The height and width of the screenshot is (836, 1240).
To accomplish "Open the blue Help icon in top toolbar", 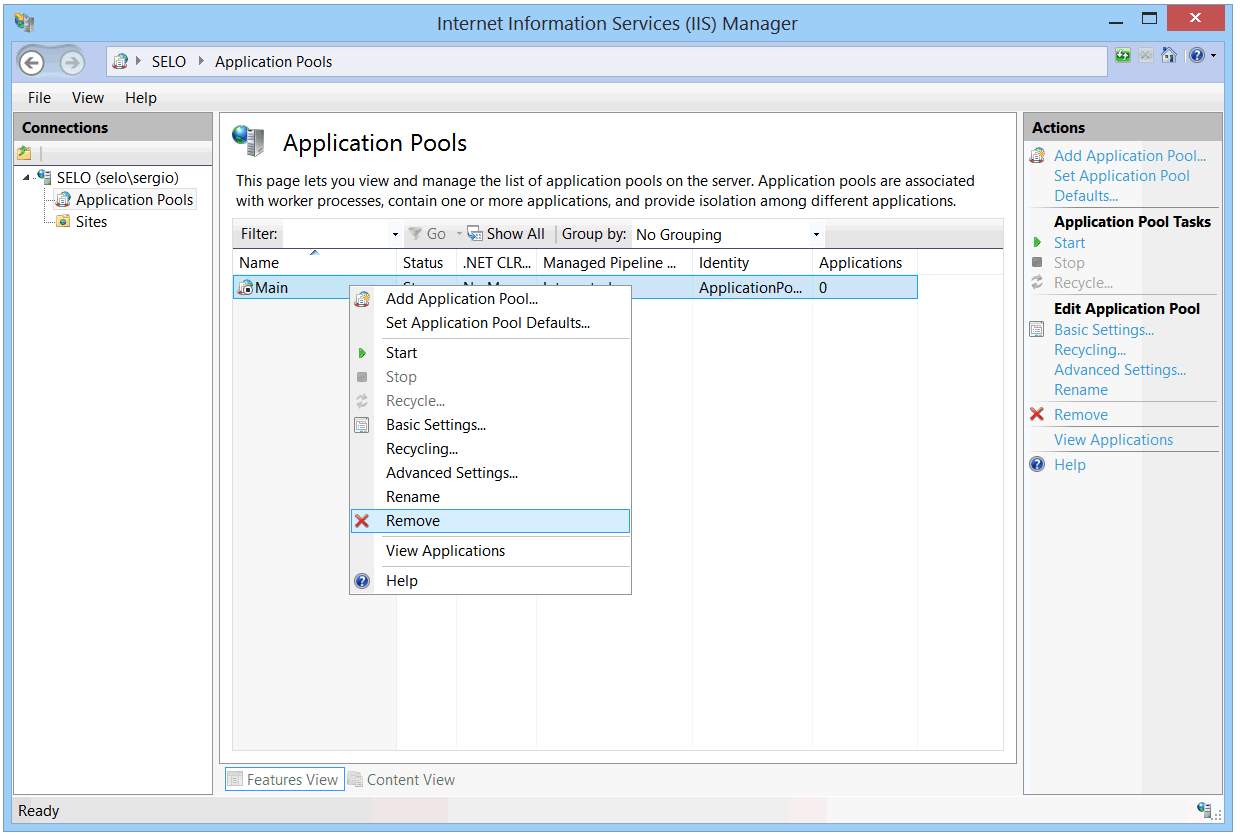I will (x=1196, y=56).
